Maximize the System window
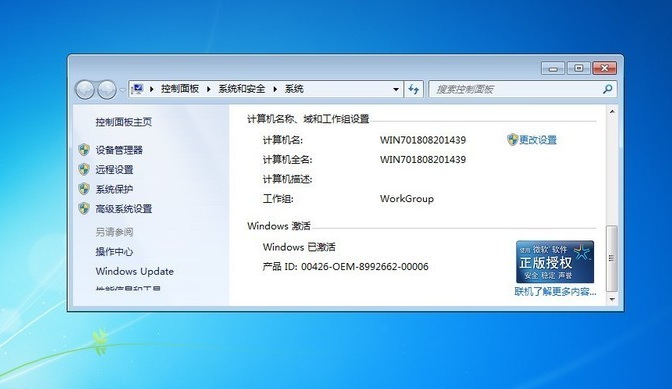 click(x=579, y=68)
